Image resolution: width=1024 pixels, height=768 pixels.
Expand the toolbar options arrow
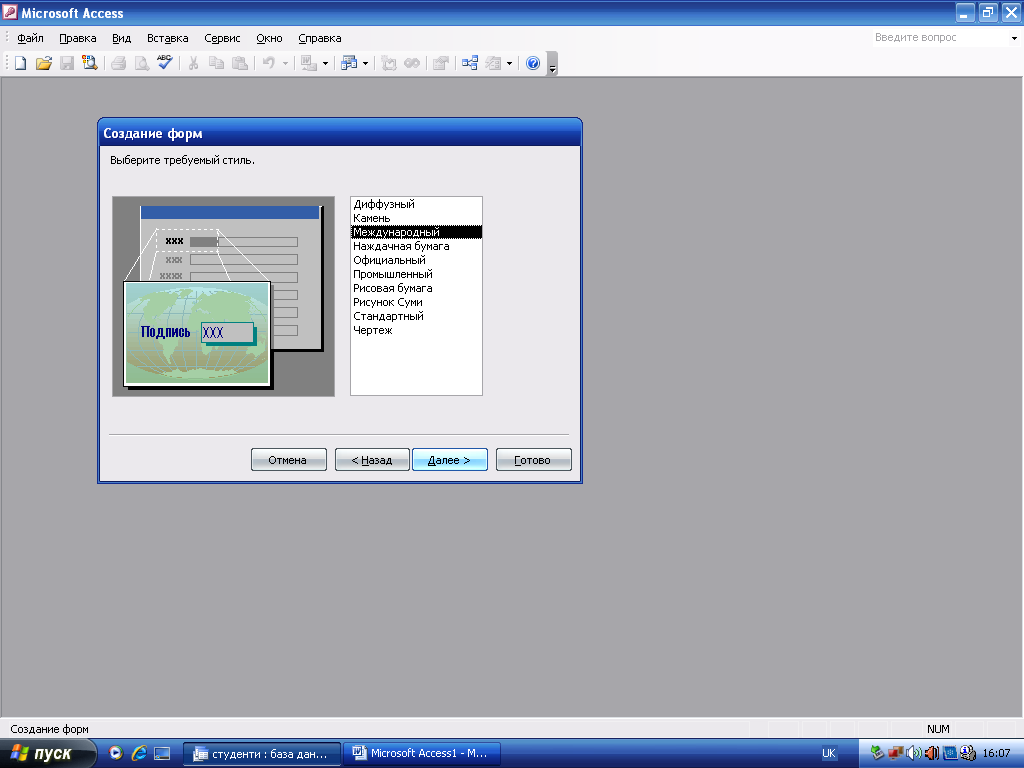[552, 65]
